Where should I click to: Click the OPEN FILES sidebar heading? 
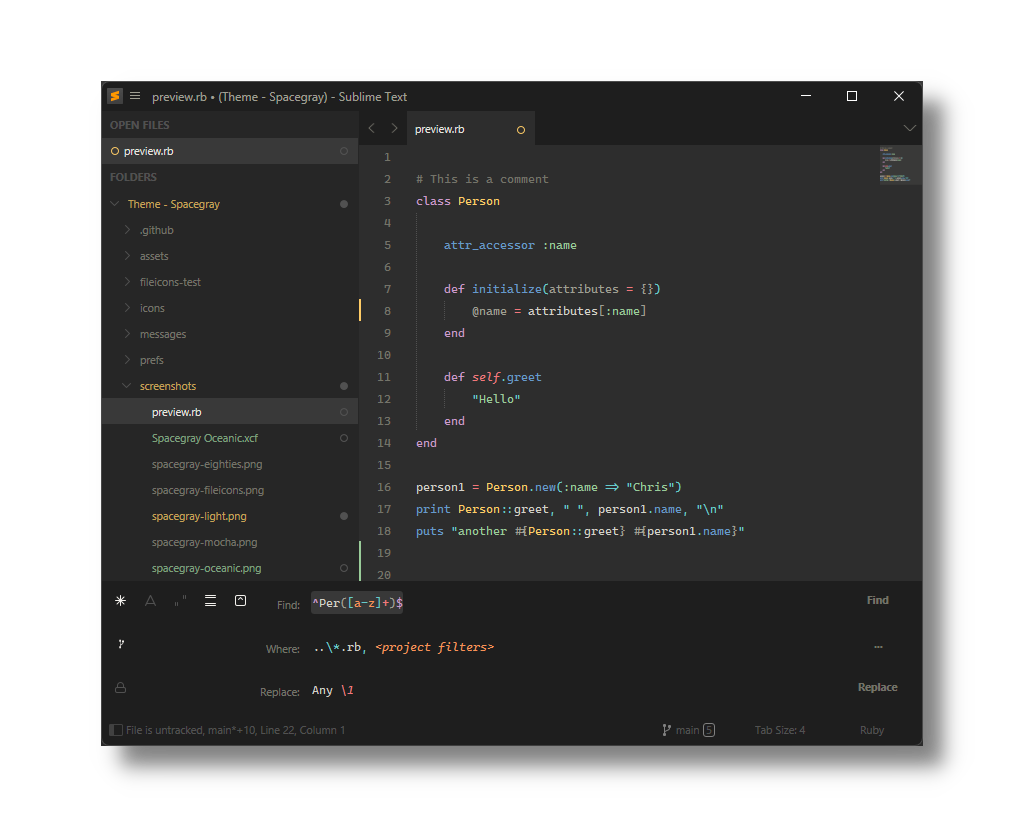(140, 125)
